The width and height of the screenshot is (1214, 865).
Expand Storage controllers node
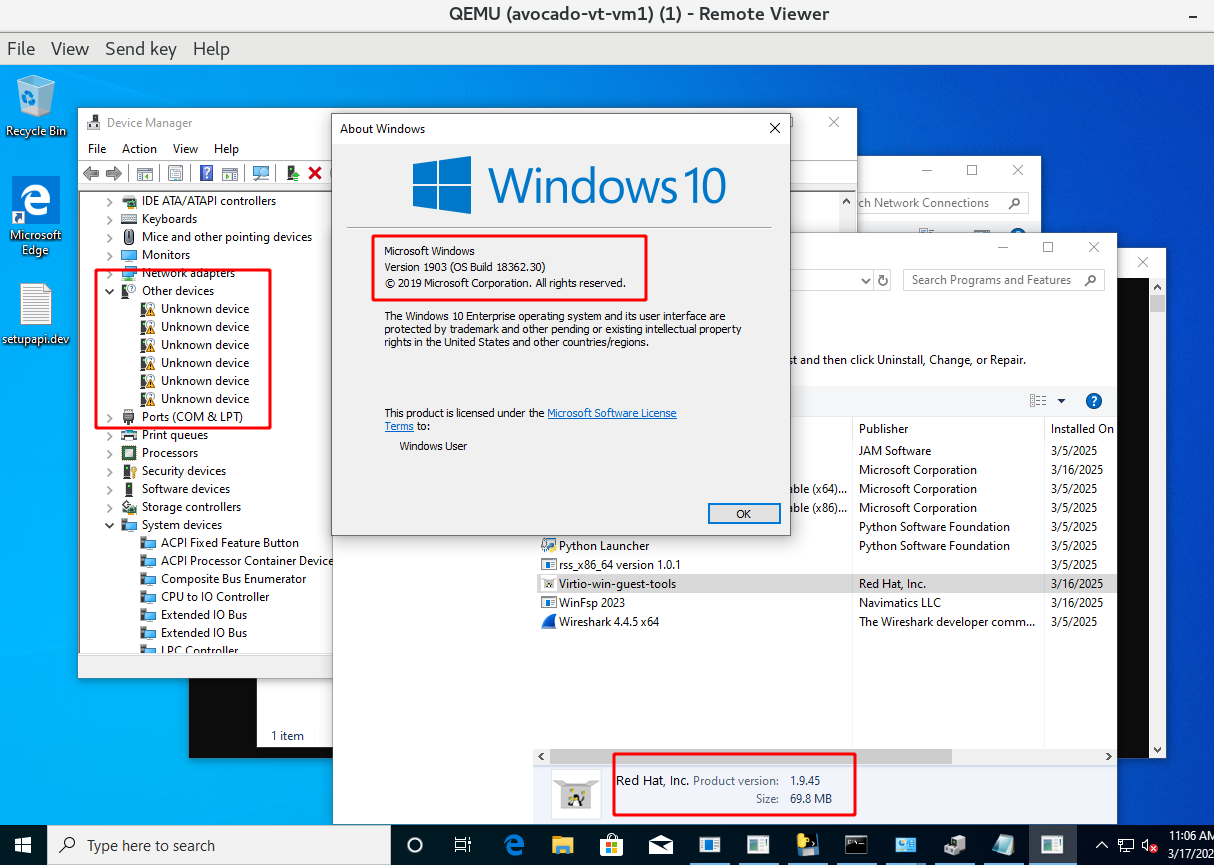click(110, 507)
